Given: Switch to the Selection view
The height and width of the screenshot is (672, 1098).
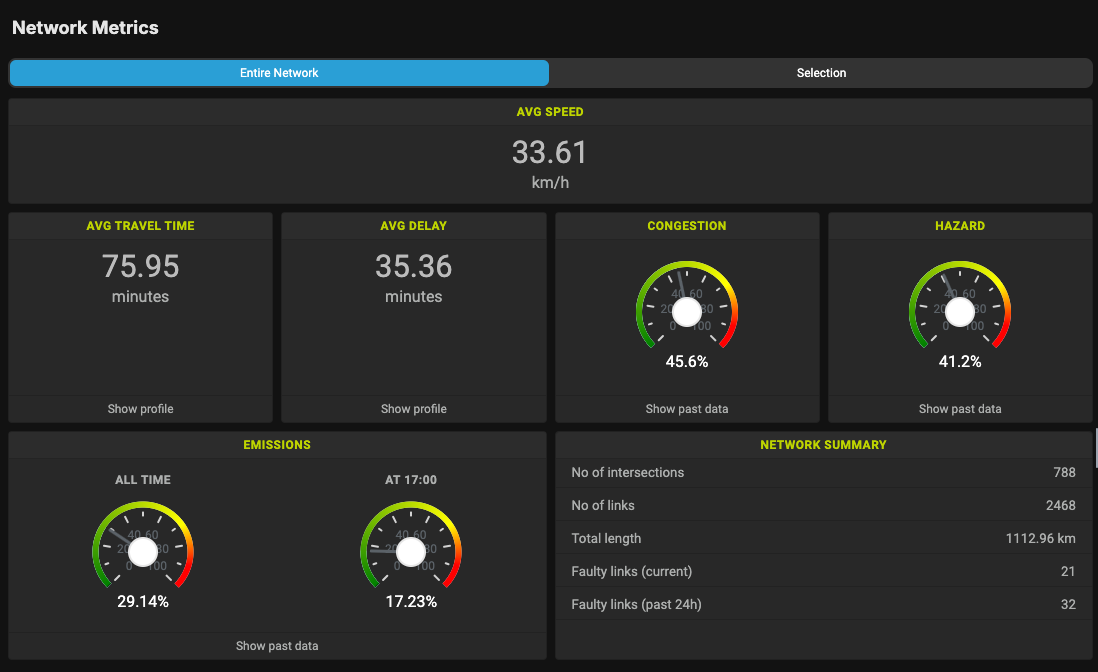Looking at the screenshot, I should (x=821, y=72).
